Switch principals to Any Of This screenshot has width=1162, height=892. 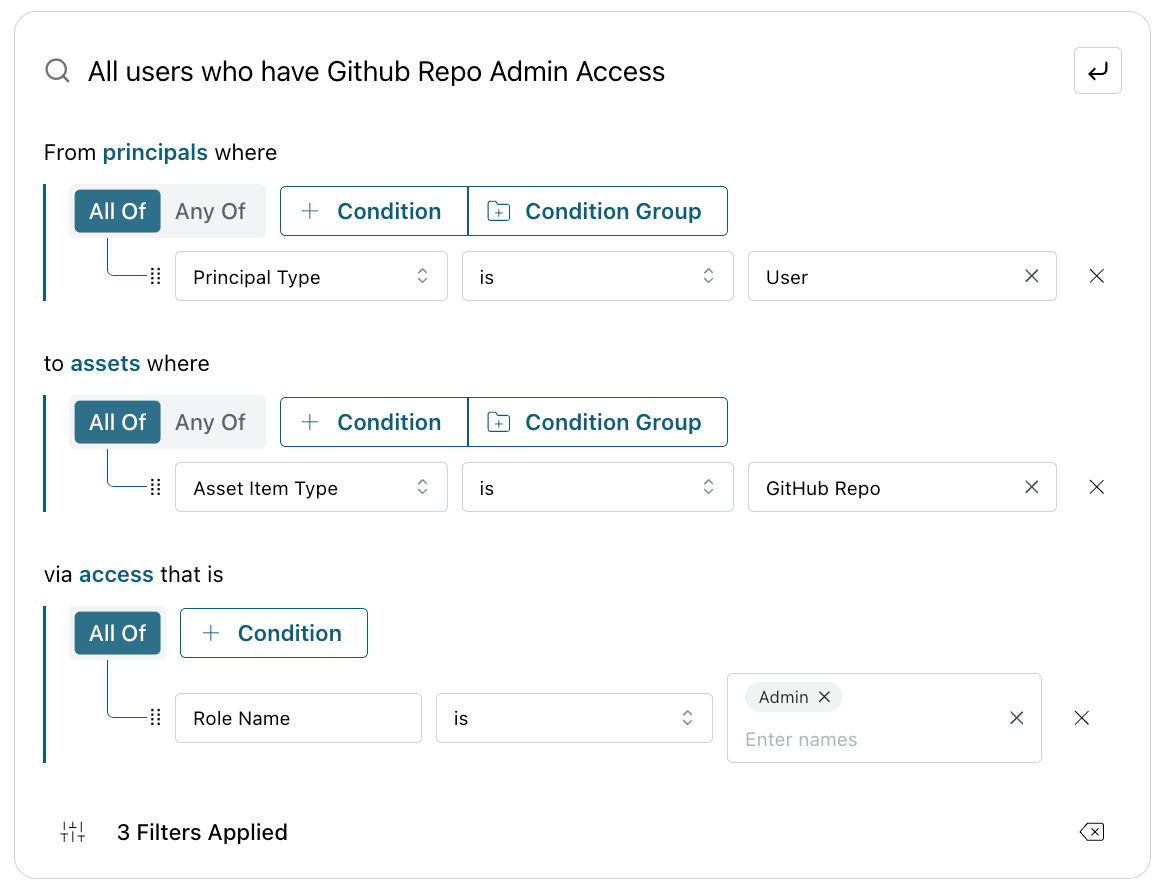[x=210, y=211]
